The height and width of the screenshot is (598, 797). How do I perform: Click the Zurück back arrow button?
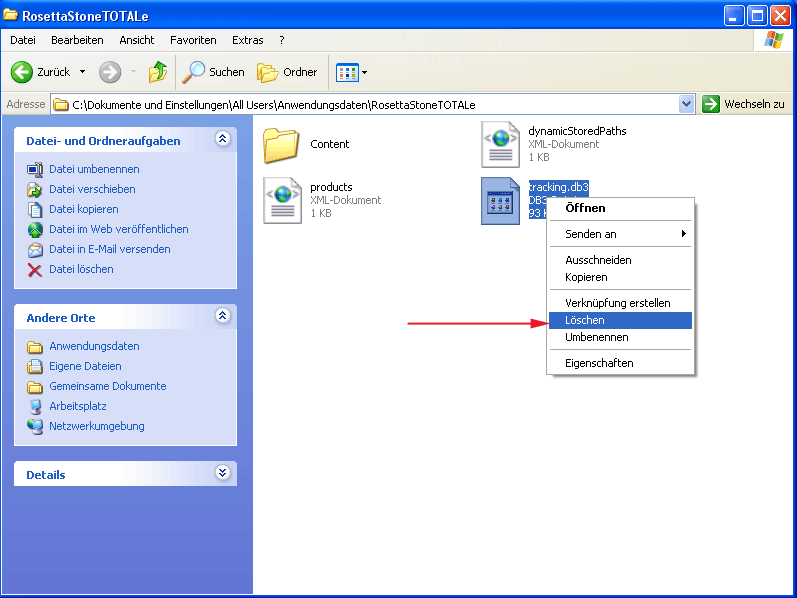click(40, 72)
